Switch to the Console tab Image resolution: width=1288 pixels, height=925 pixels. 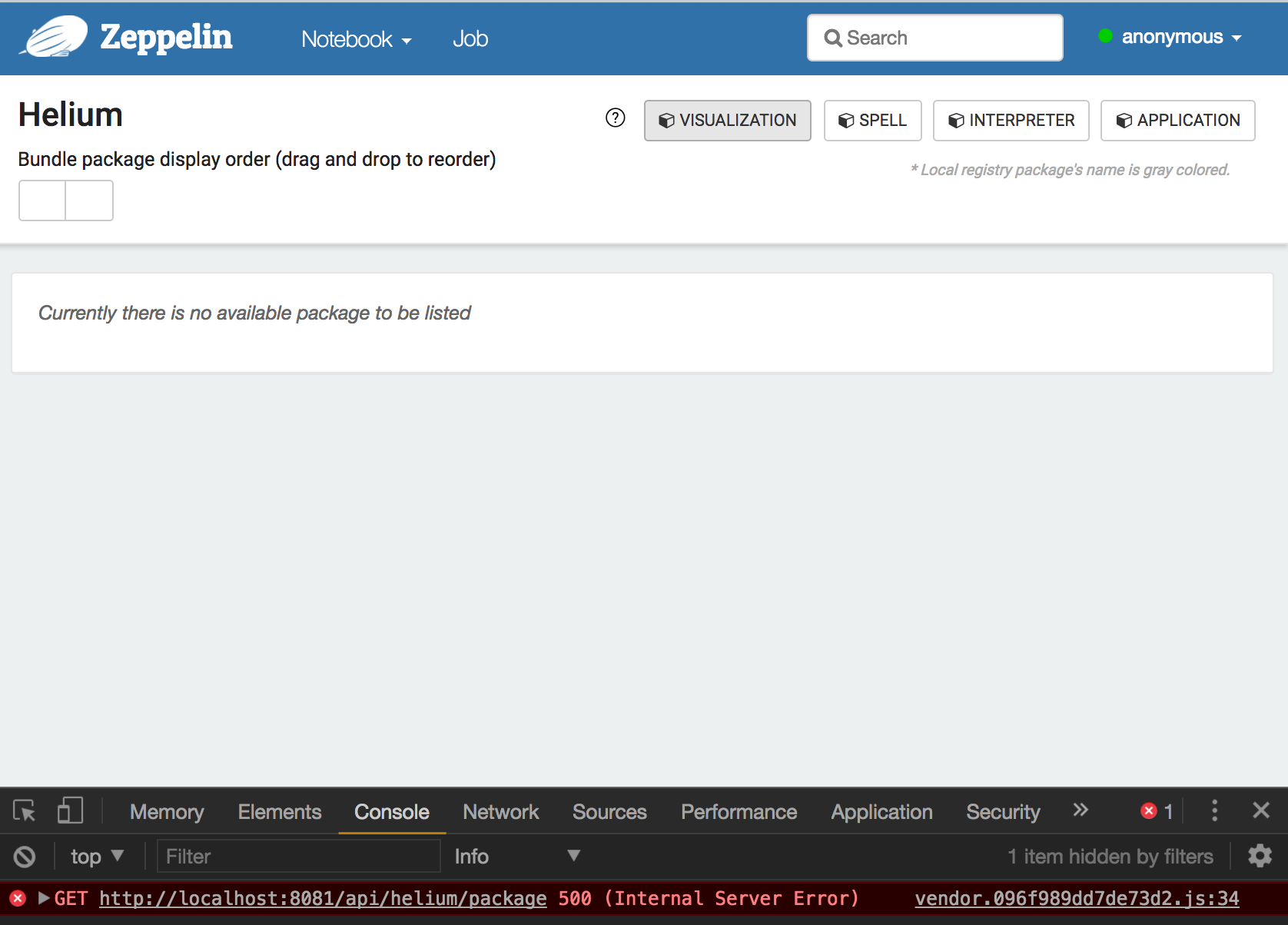(x=392, y=812)
